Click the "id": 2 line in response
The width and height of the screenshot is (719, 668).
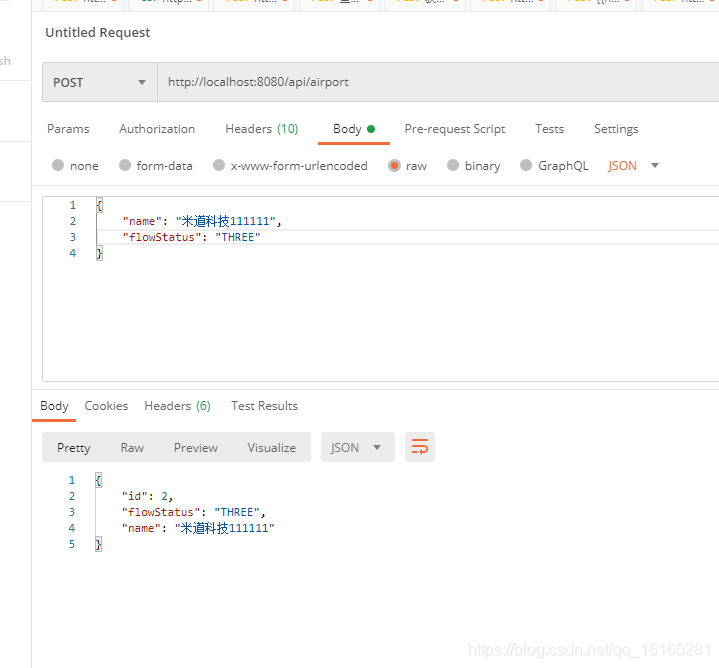(147, 496)
